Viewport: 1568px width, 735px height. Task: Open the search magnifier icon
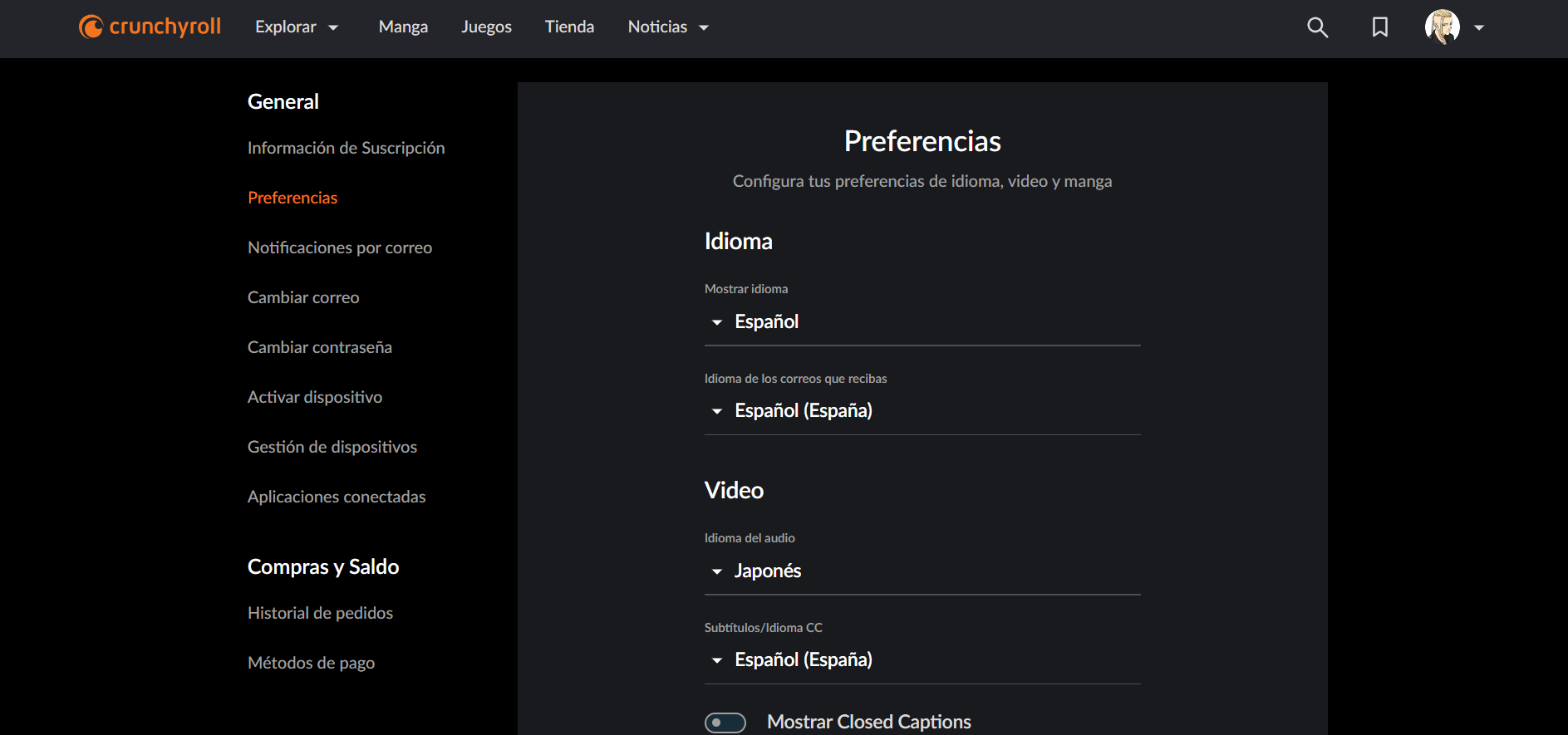point(1317,27)
